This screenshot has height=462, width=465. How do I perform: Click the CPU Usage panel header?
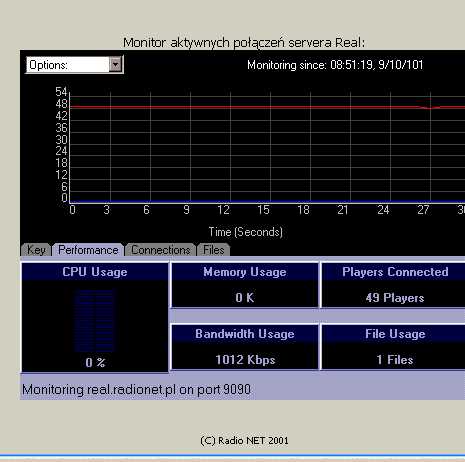(x=95, y=272)
